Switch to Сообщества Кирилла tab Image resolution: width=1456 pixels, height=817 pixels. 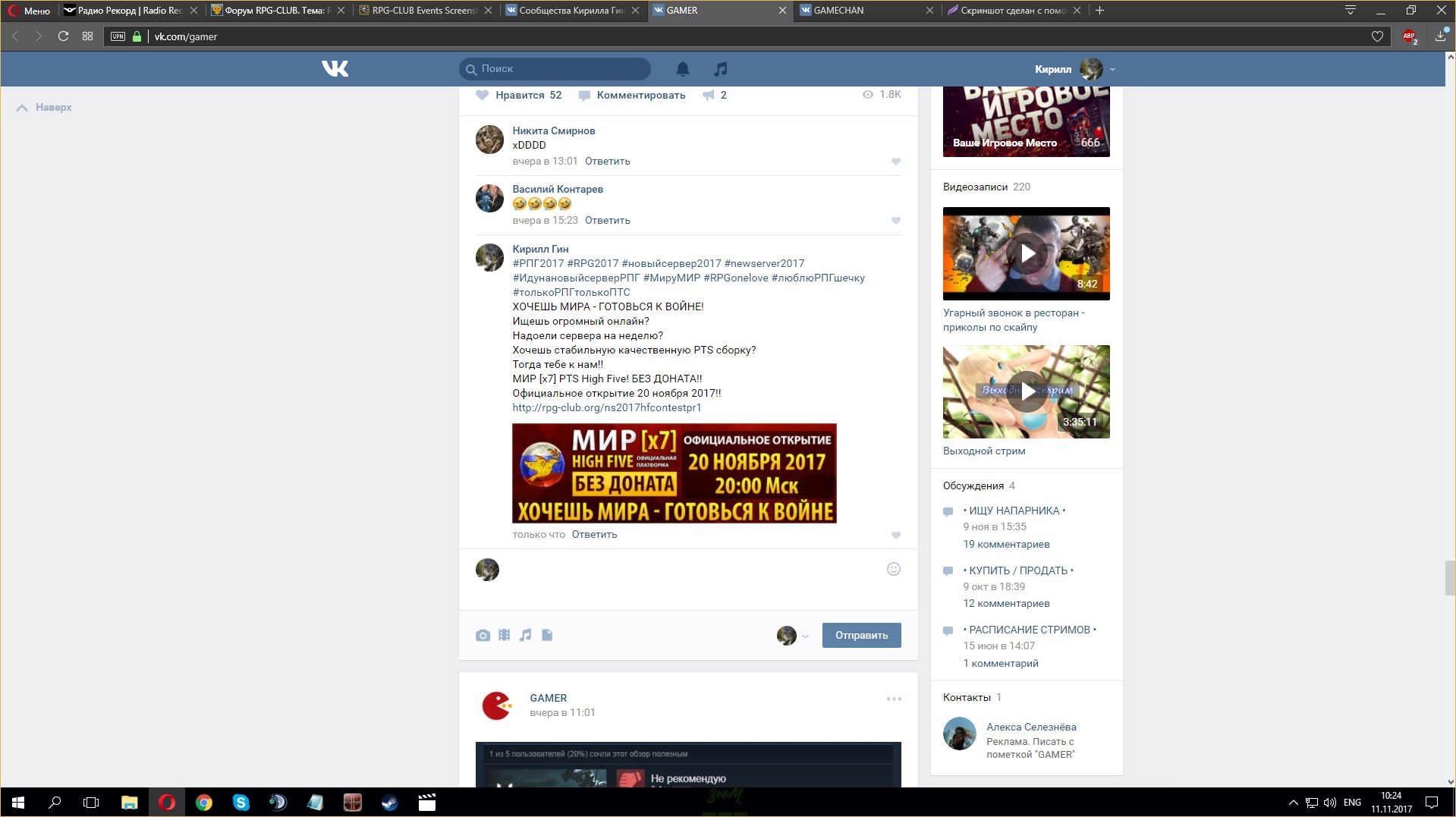pos(571,11)
